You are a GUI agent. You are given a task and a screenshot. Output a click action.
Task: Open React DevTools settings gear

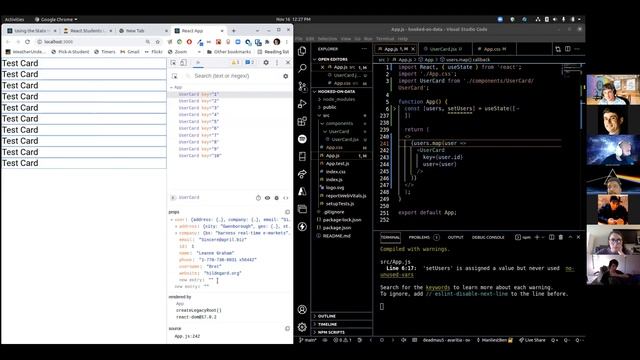tap(286, 76)
